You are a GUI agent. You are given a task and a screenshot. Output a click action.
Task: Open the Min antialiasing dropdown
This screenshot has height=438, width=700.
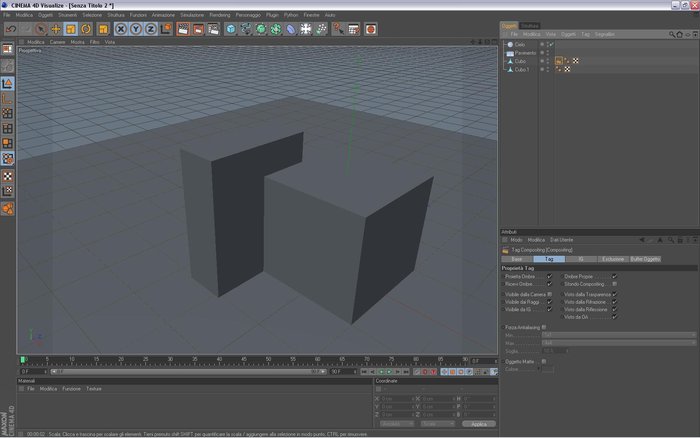click(x=619, y=335)
